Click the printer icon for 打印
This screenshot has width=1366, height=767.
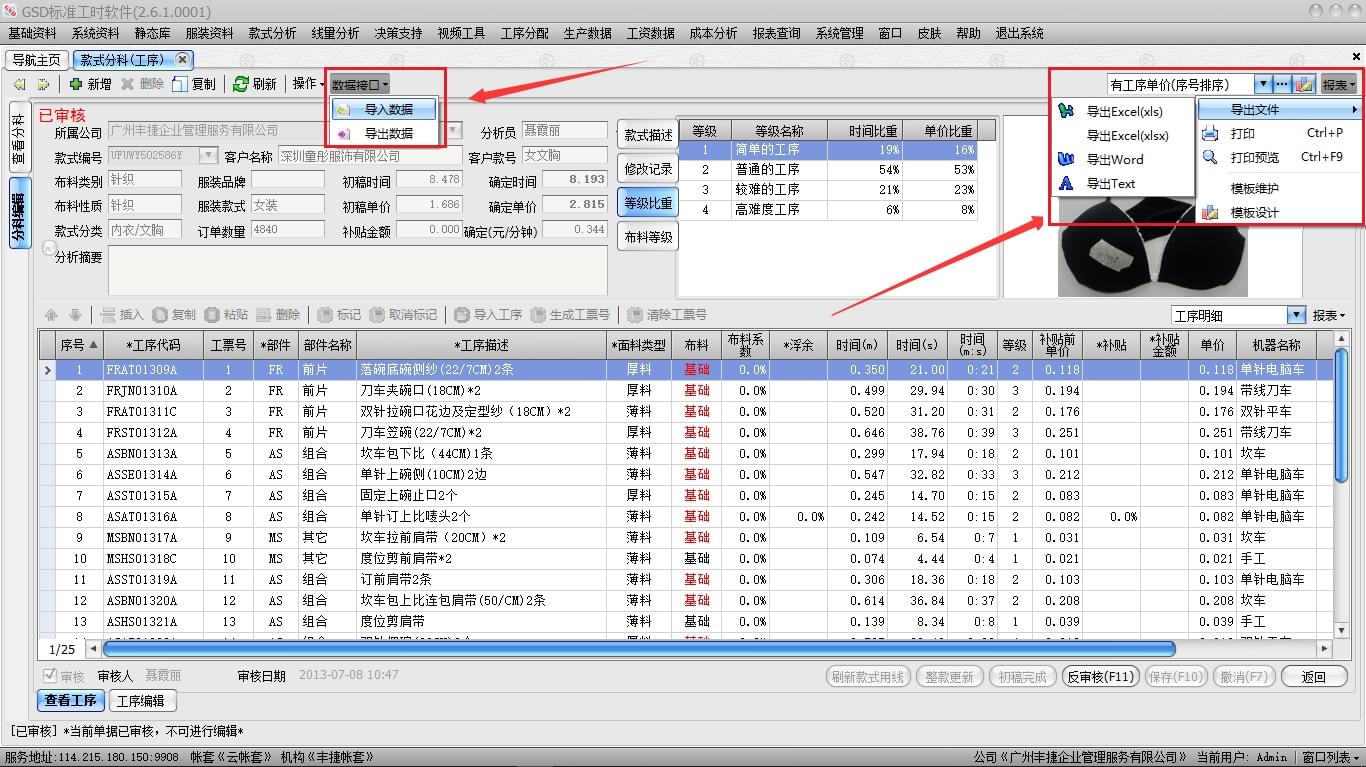(1210, 133)
